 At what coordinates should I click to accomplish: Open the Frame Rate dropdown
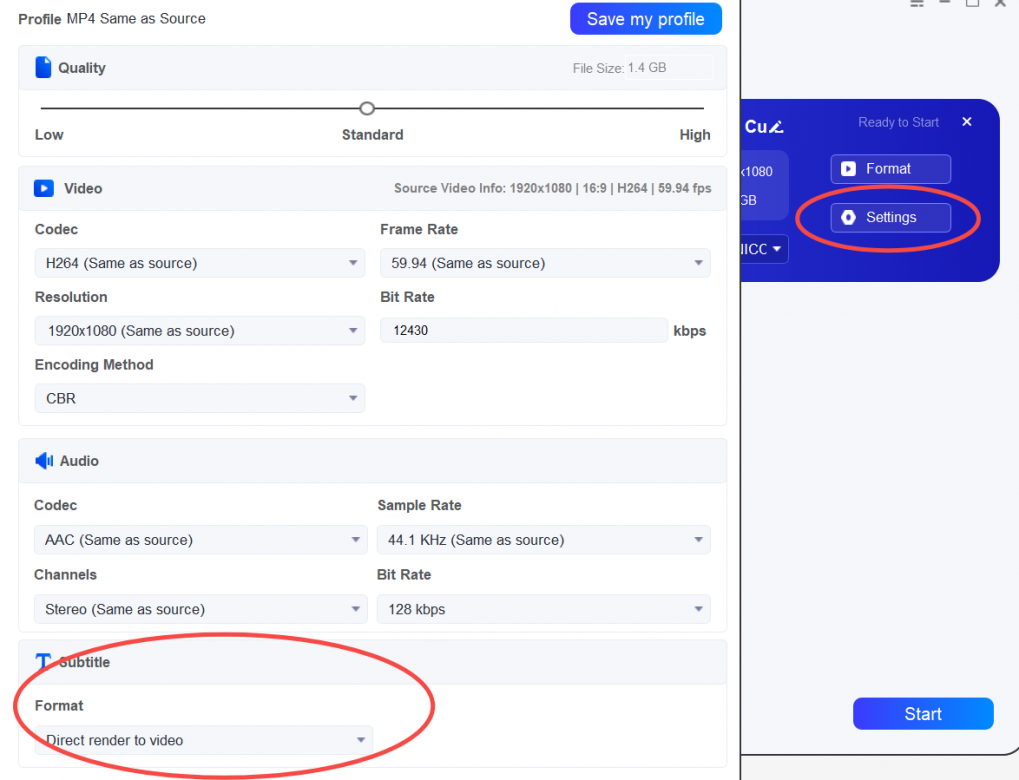pyautogui.click(x=544, y=263)
